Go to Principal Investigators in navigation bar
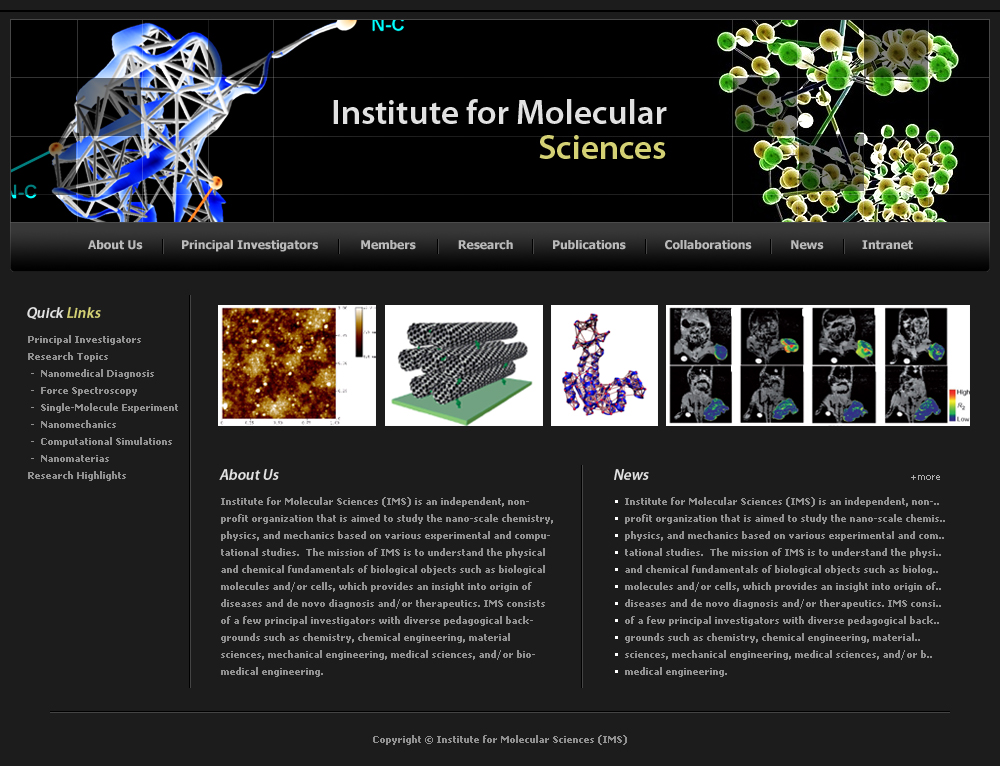The height and width of the screenshot is (766, 1000). [x=249, y=245]
